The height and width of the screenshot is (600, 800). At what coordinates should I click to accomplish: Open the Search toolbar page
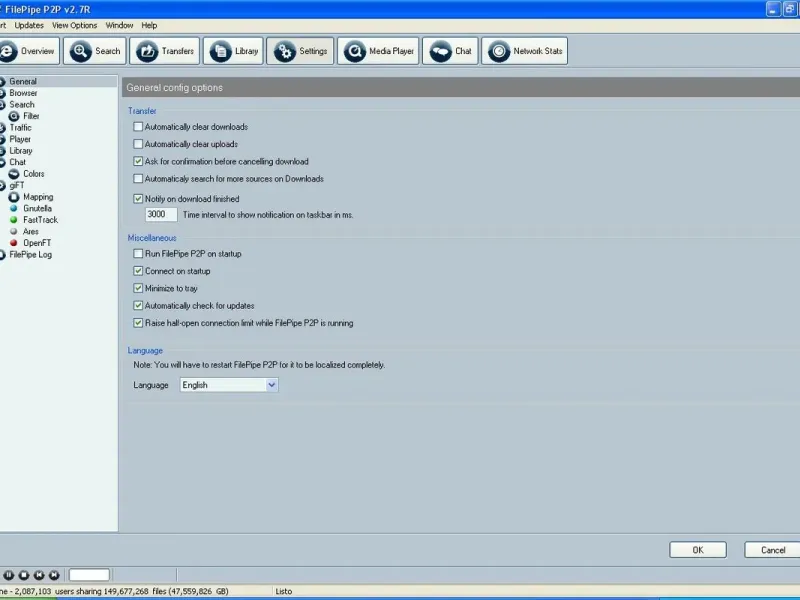94,51
